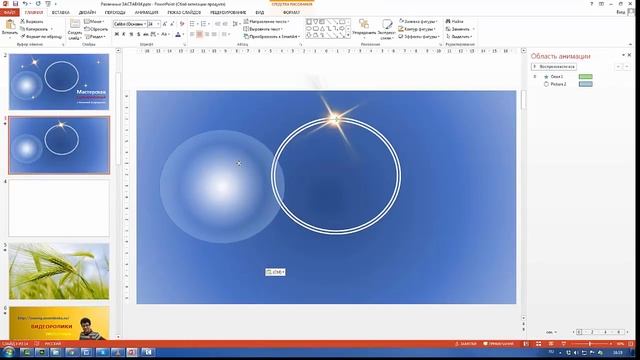Click Copy (Копировать) in the clipboard group
This screenshot has height=360, width=640.
[34, 29]
